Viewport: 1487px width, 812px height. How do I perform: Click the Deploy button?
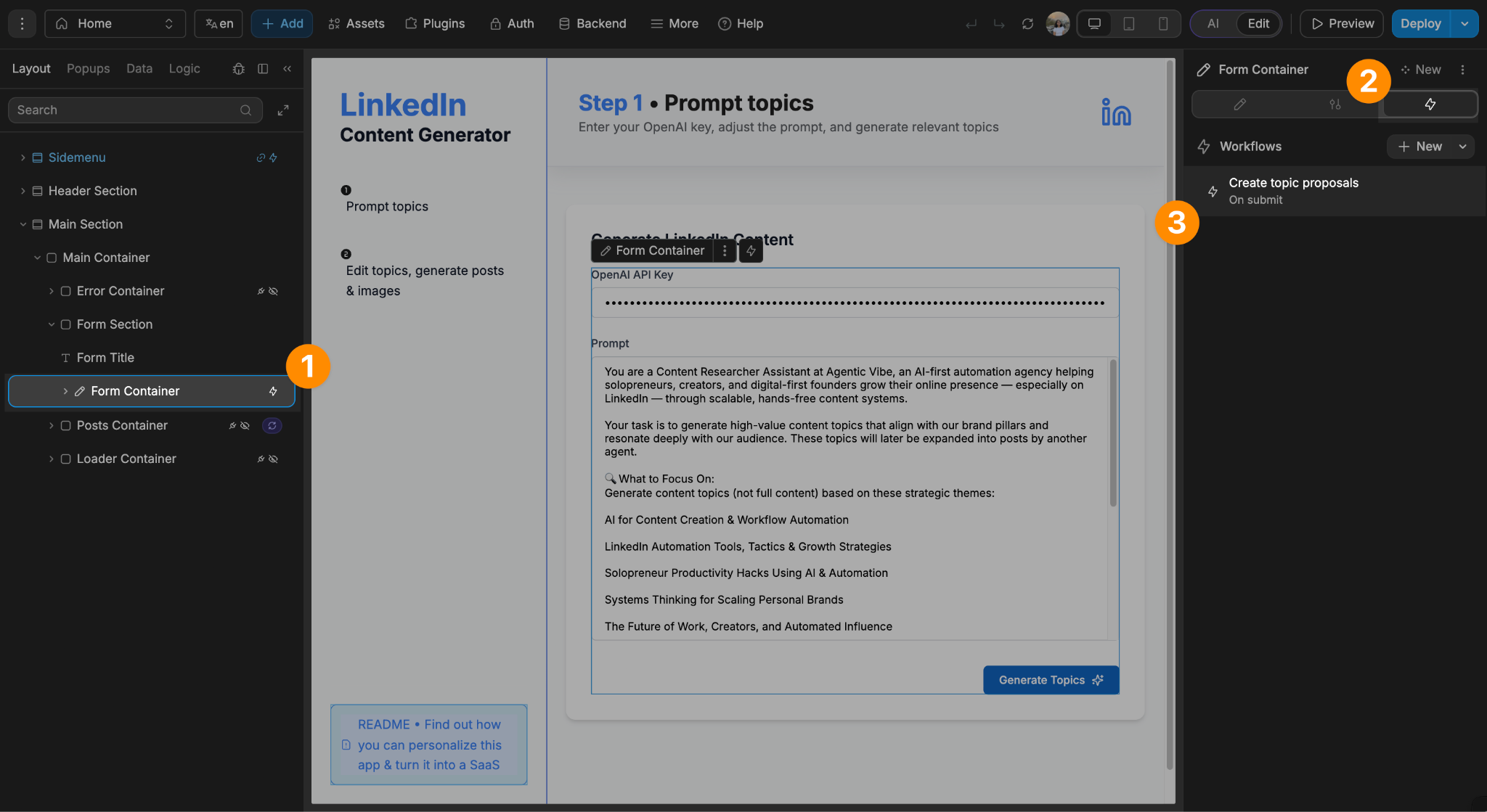point(1420,24)
